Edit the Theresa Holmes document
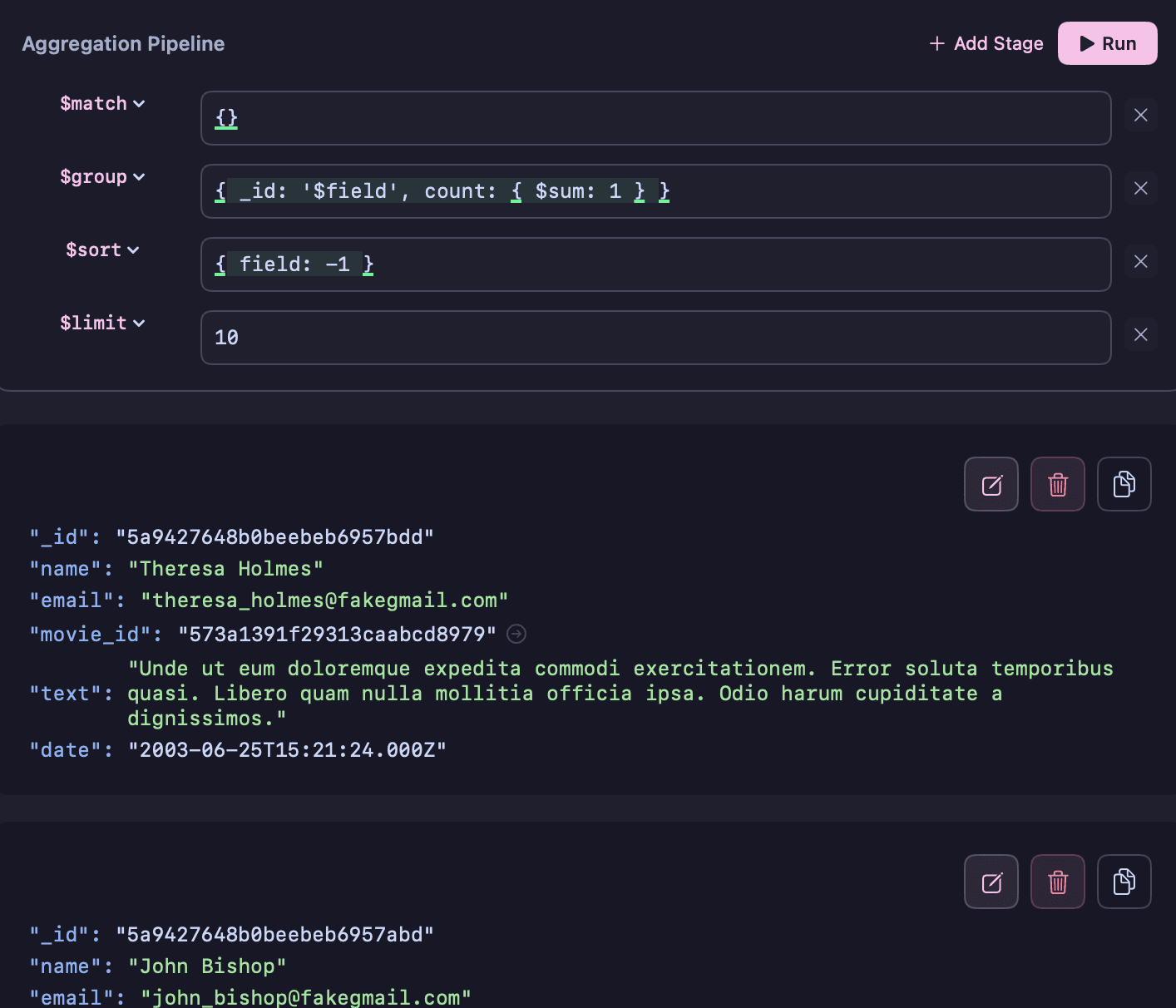The image size is (1176, 1008). pyautogui.click(x=991, y=484)
